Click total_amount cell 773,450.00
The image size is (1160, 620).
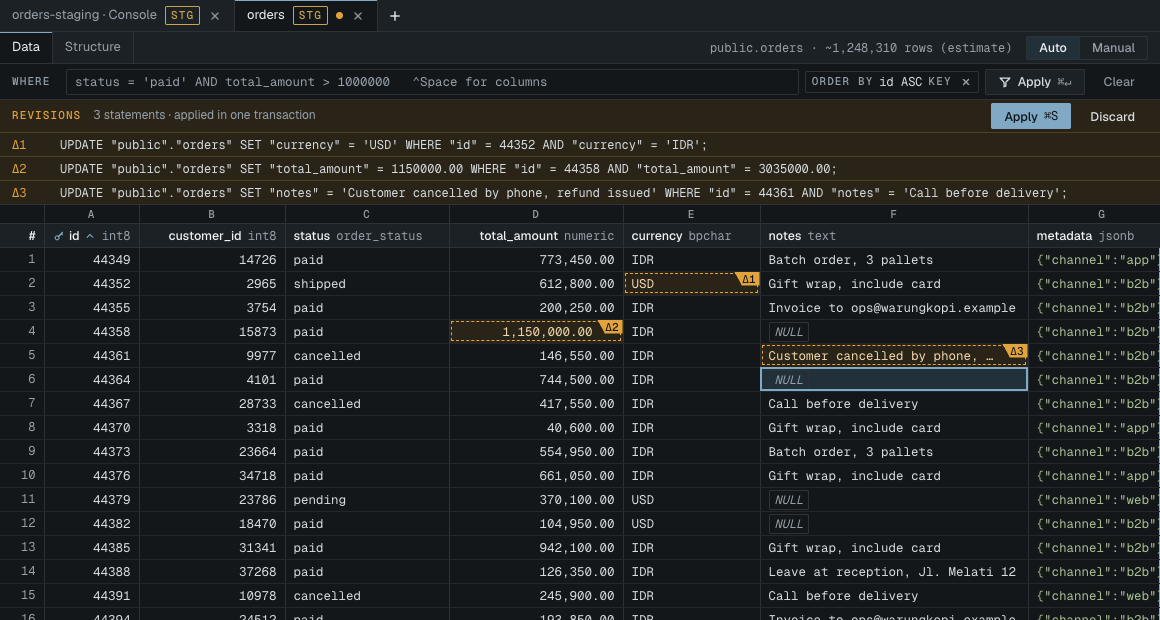tap(536, 260)
